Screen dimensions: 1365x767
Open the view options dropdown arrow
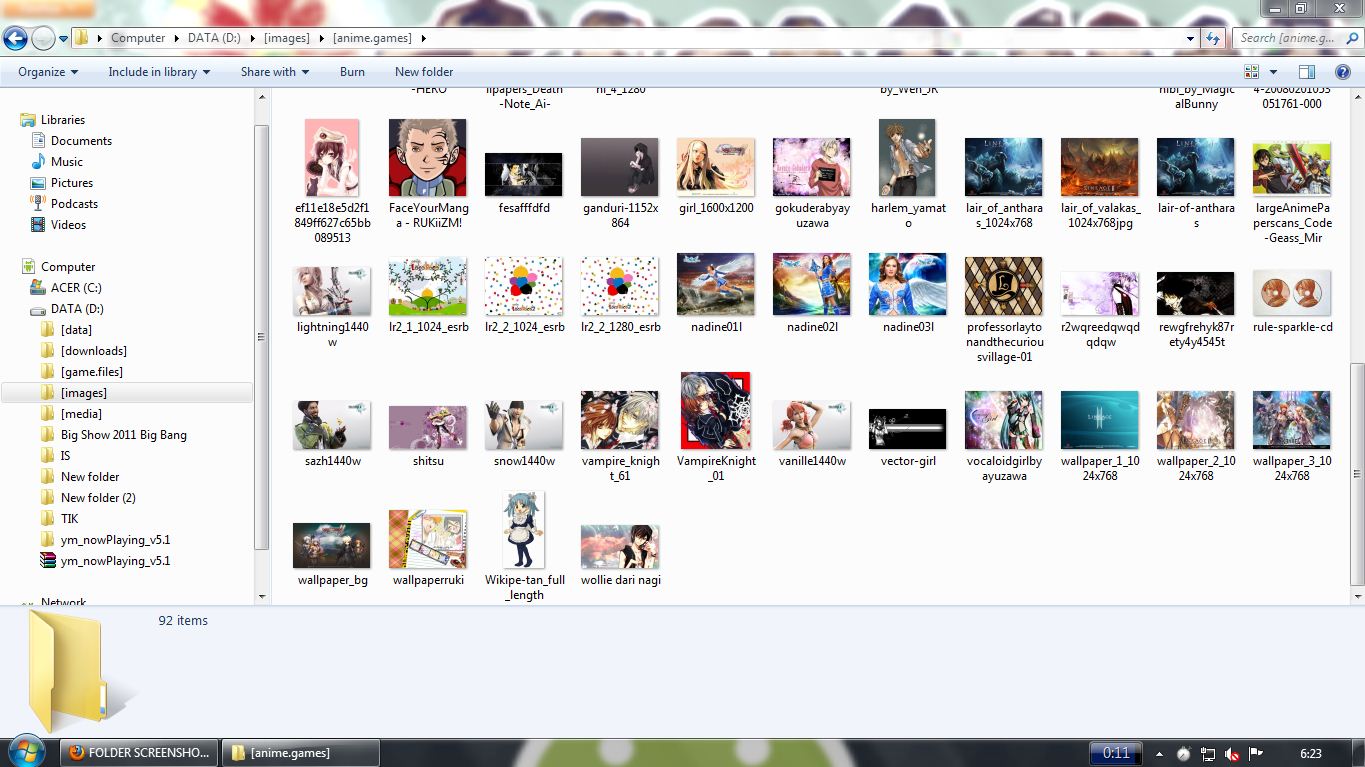pyautogui.click(x=1273, y=72)
